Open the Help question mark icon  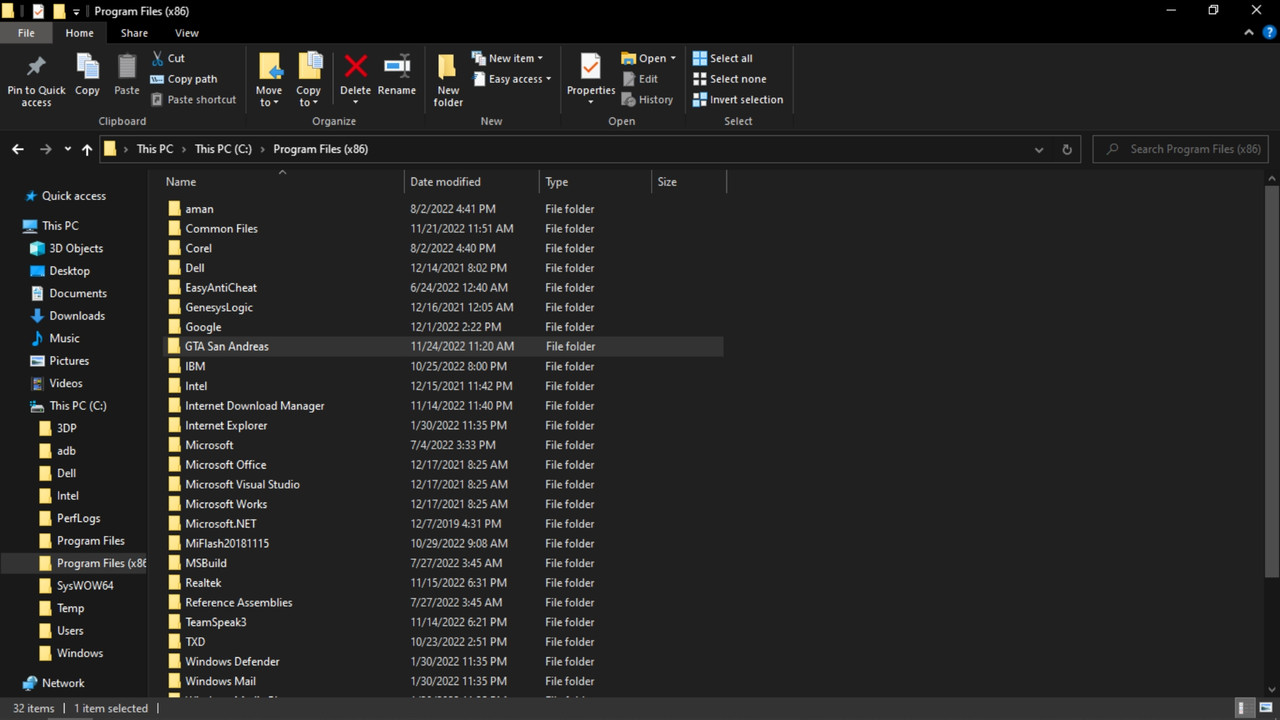click(1269, 33)
